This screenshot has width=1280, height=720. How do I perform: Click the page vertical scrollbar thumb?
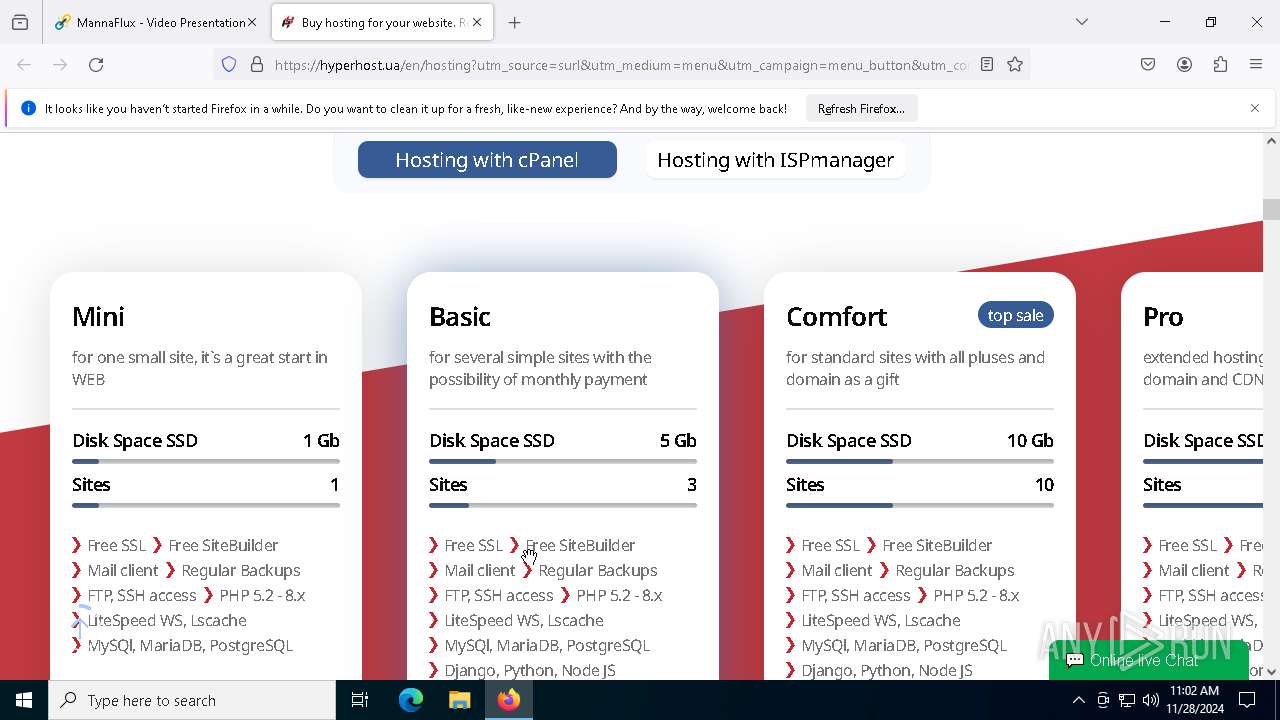coord(1271,209)
